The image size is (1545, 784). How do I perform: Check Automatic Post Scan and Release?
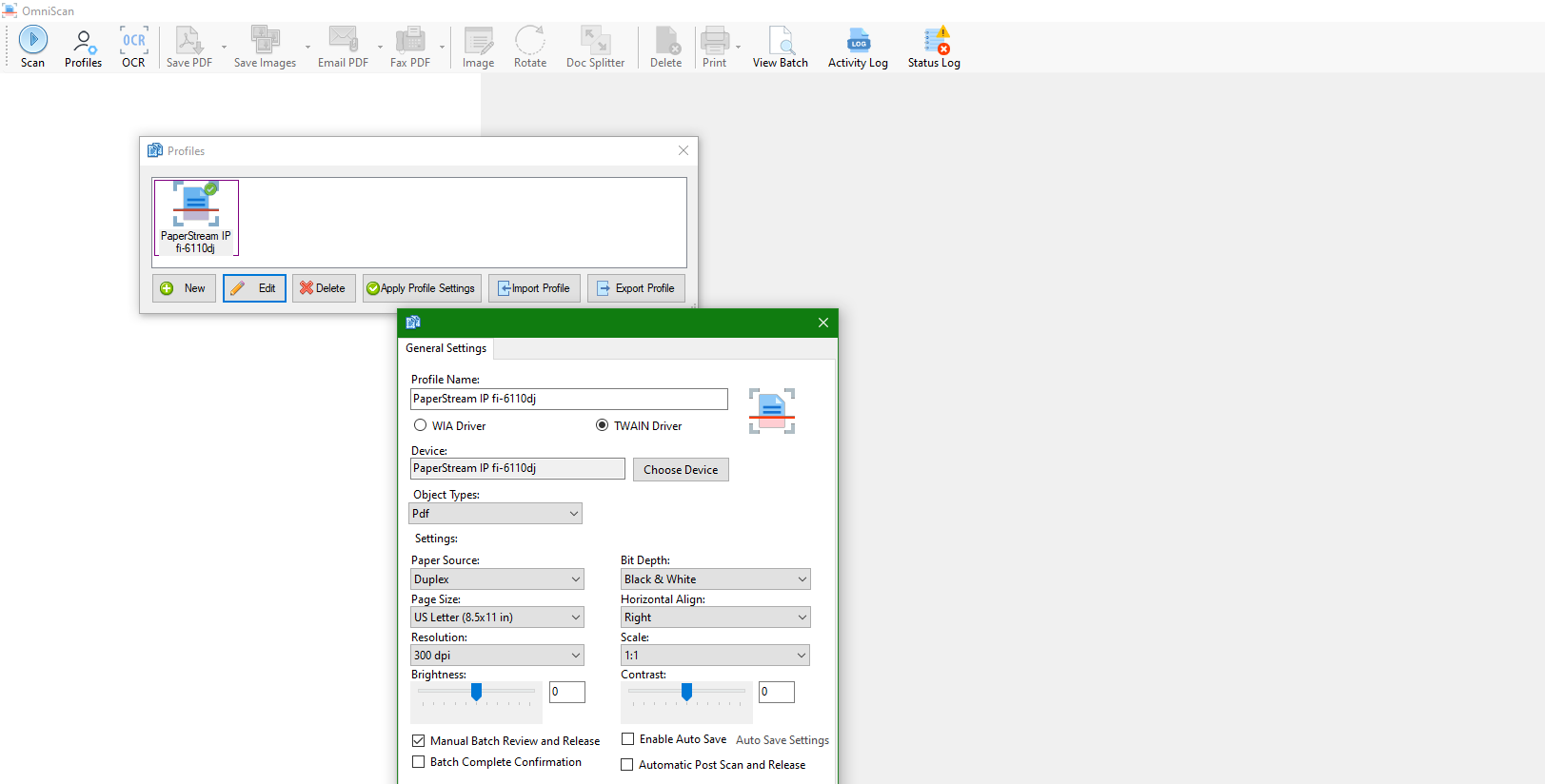click(626, 765)
